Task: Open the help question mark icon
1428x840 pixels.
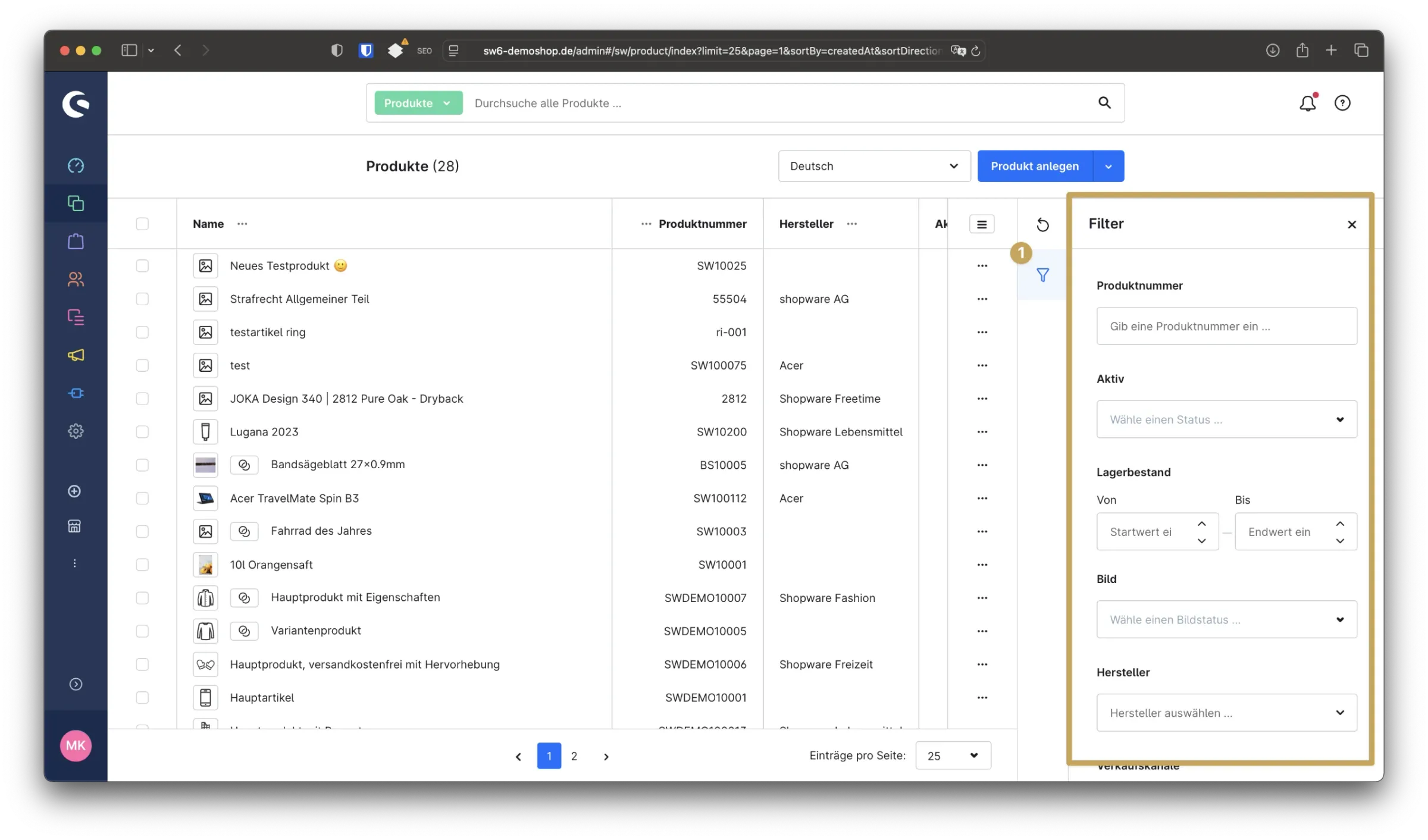Action: point(1342,104)
